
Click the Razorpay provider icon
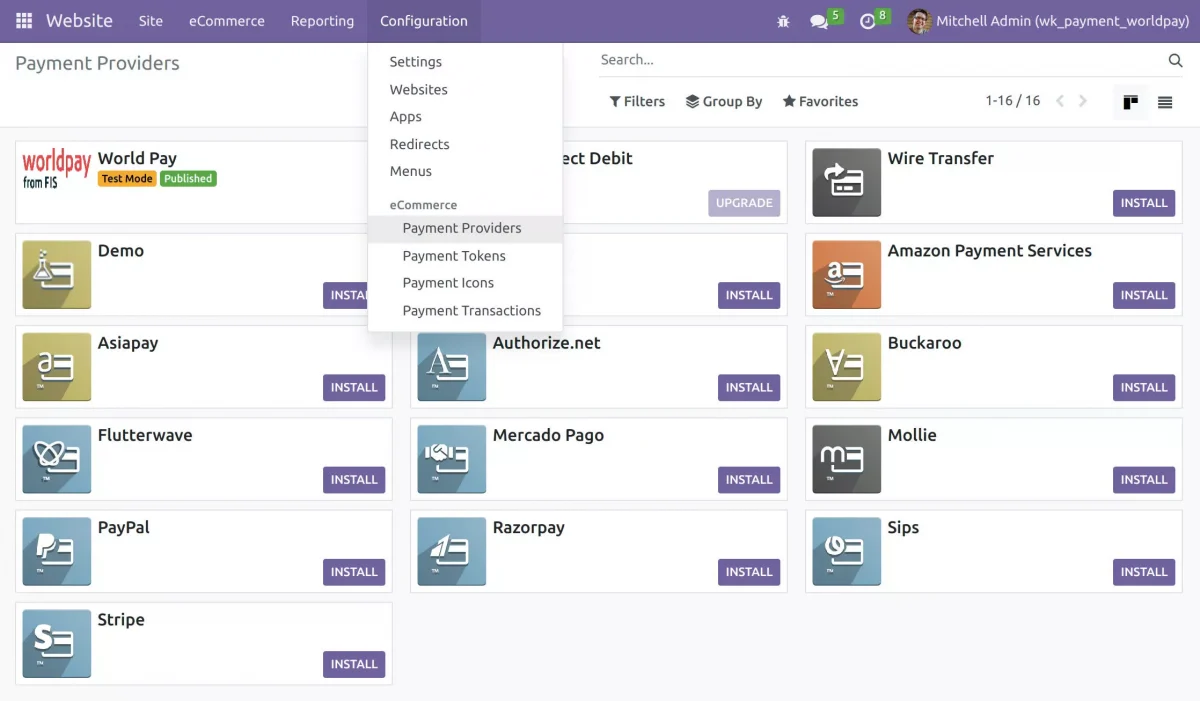[451, 552]
